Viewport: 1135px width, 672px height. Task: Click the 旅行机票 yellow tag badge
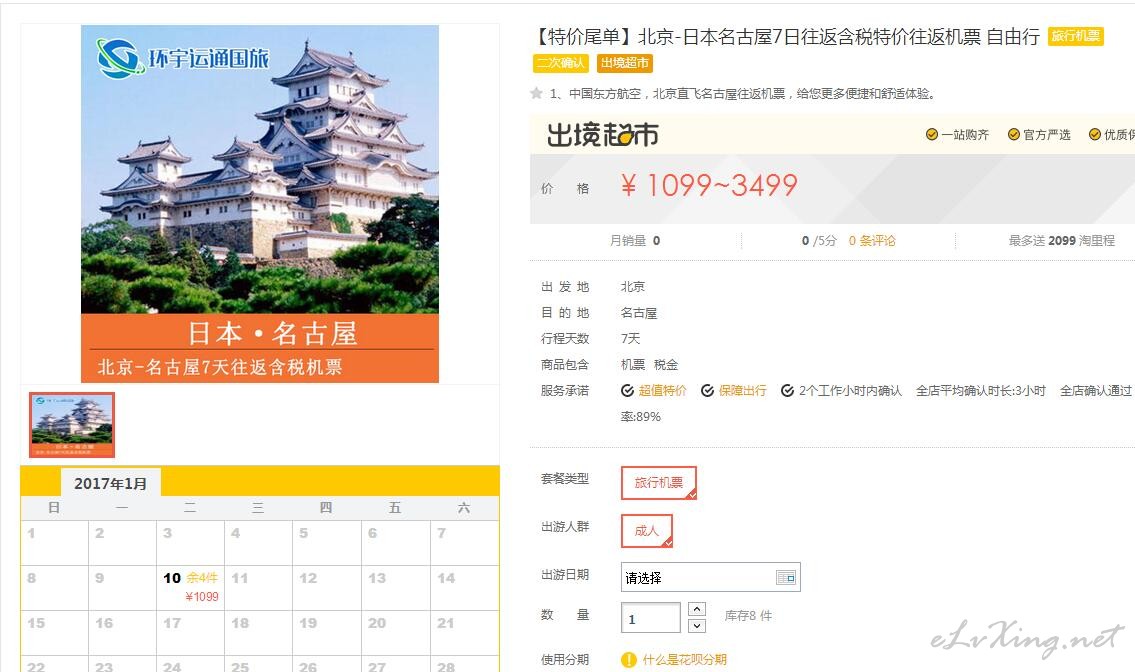(x=1075, y=35)
